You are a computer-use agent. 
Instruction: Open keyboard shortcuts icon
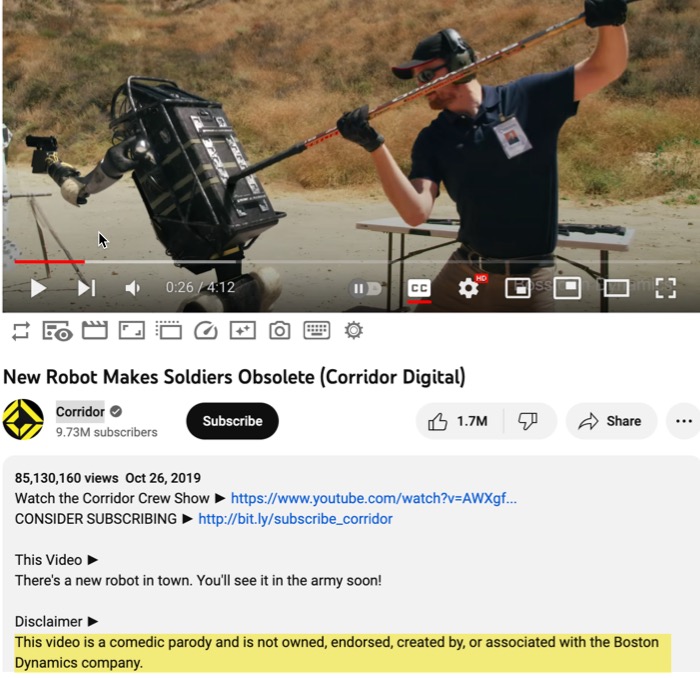point(317,331)
